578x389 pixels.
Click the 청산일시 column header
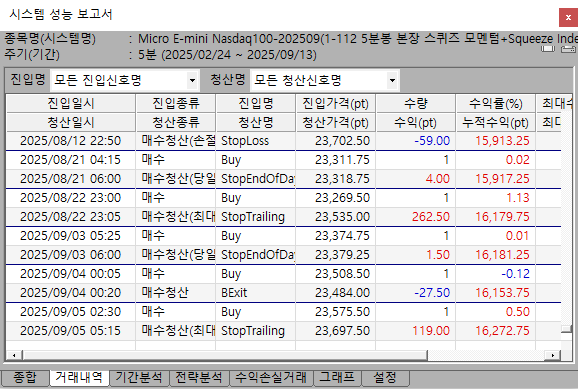(x=71, y=122)
